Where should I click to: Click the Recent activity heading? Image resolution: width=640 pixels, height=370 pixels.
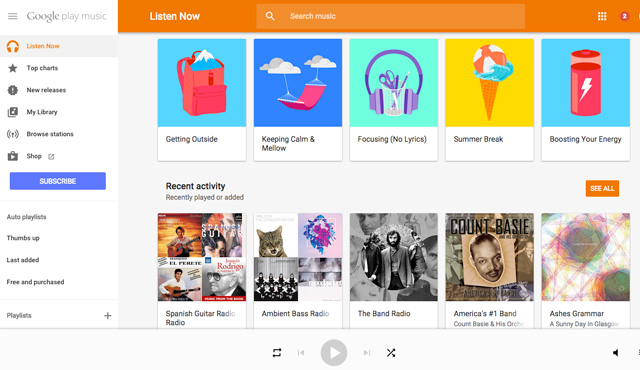196,186
